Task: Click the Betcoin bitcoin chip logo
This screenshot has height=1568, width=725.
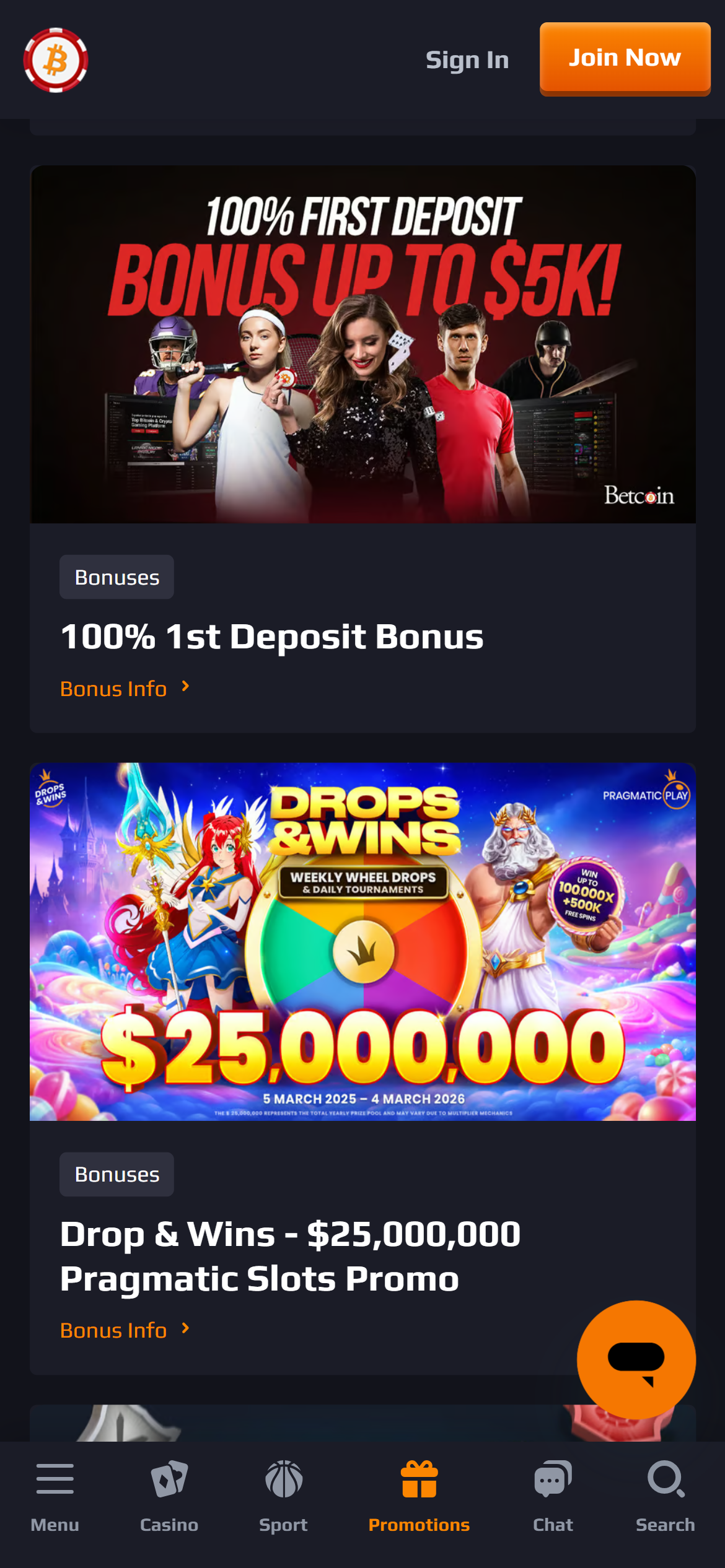Action: [56, 60]
